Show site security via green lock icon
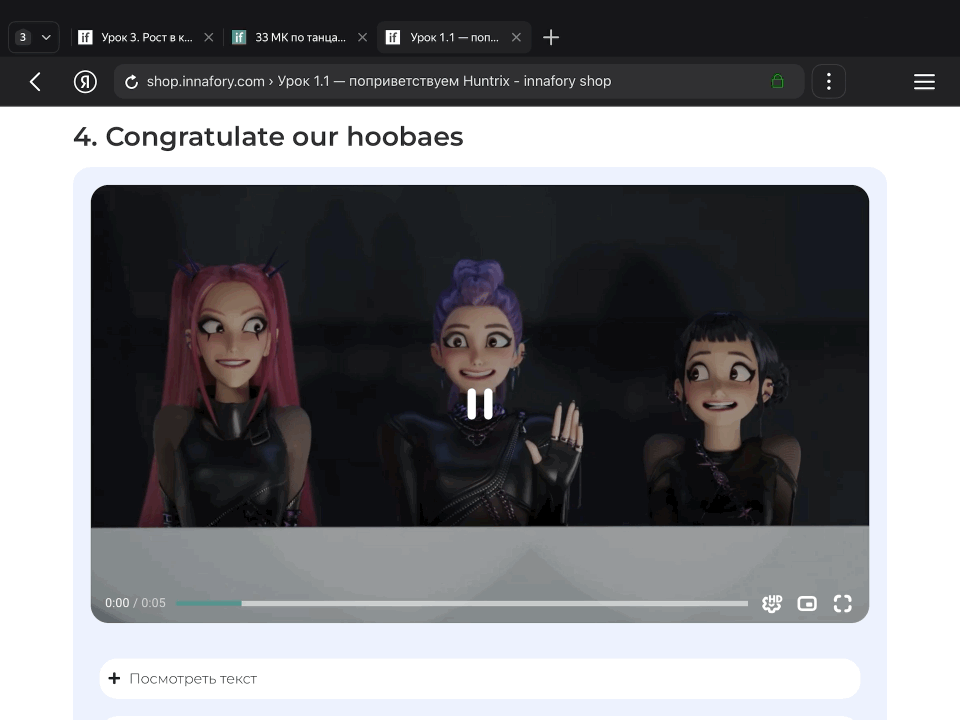Viewport: 960px width, 720px height. click(778, 81)
